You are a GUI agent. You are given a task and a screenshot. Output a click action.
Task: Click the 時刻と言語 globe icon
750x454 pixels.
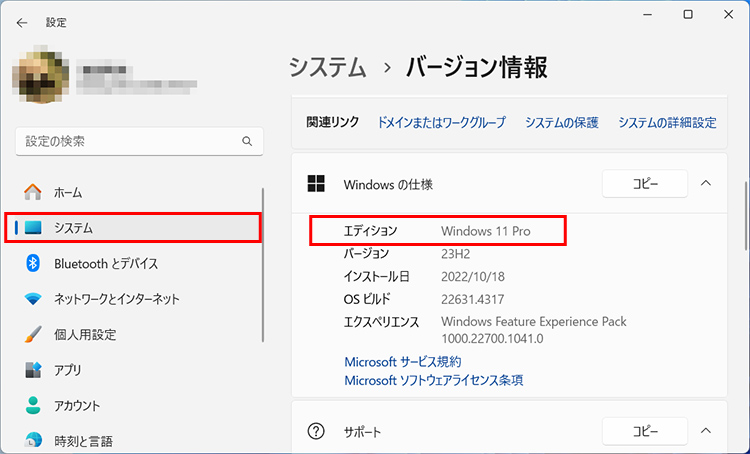pyautogui.click(x=33, y=441)
